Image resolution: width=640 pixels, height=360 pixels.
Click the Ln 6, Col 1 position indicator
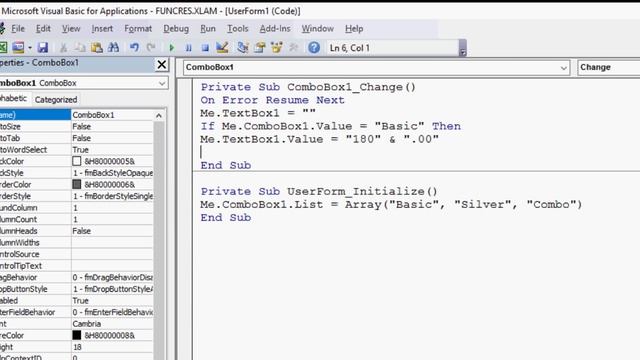coord(393,48)
